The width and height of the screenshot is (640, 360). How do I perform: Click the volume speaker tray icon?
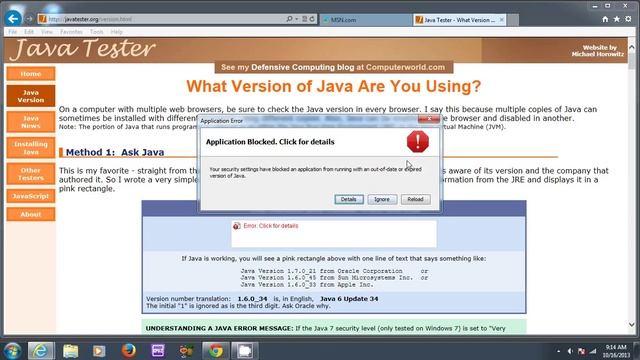pyautogui.click(x=570, y=351)
